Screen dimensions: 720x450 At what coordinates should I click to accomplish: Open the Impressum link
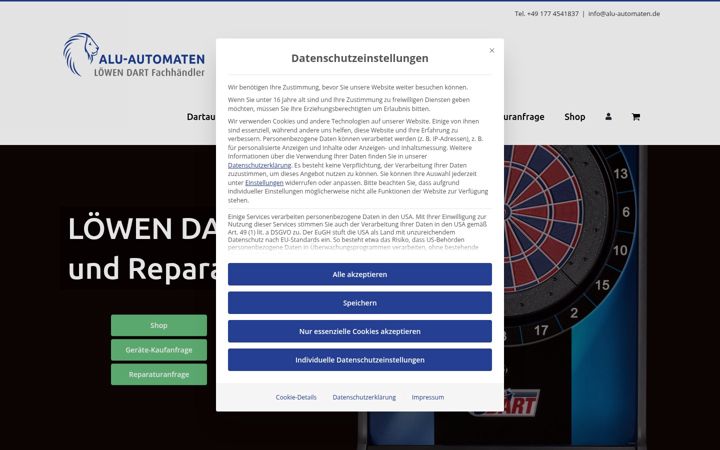pyautogui.click(x=428, y=397)
